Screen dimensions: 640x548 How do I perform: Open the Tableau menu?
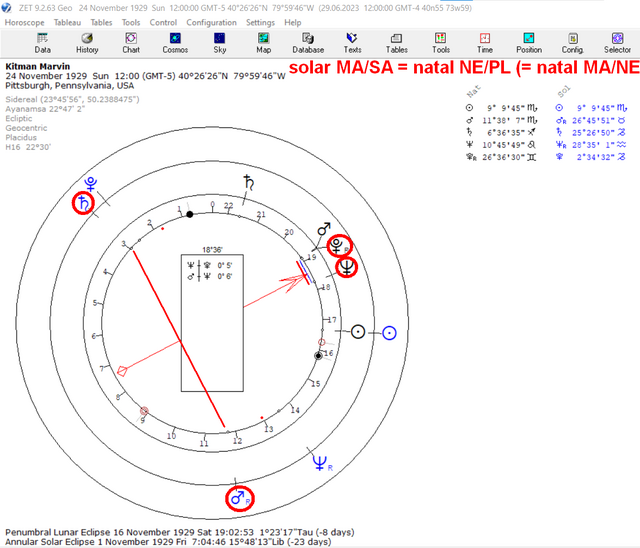pos(67,22)
